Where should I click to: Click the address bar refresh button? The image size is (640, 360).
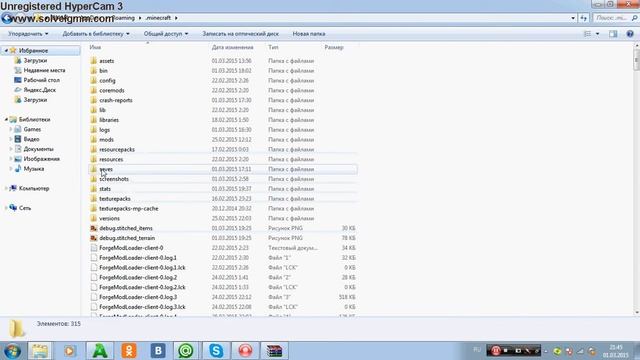[584, 18]
